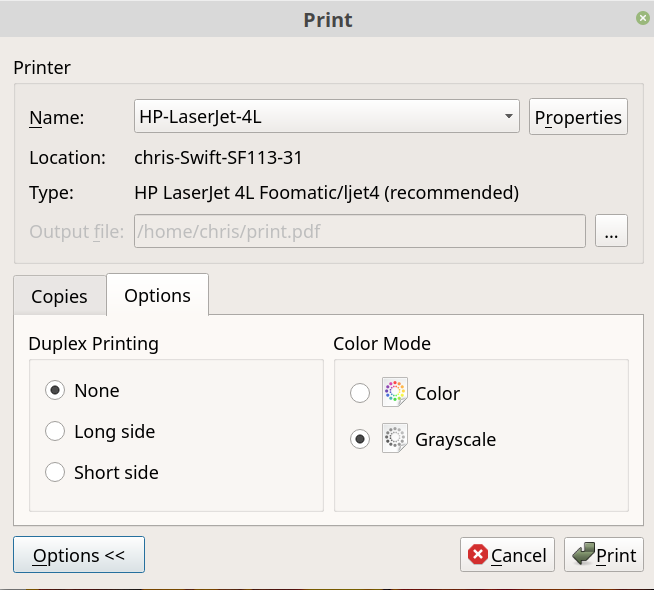Click the Grayscale mode icon
The height and width of the screenshot is (590, 654).
click(395, 439)
